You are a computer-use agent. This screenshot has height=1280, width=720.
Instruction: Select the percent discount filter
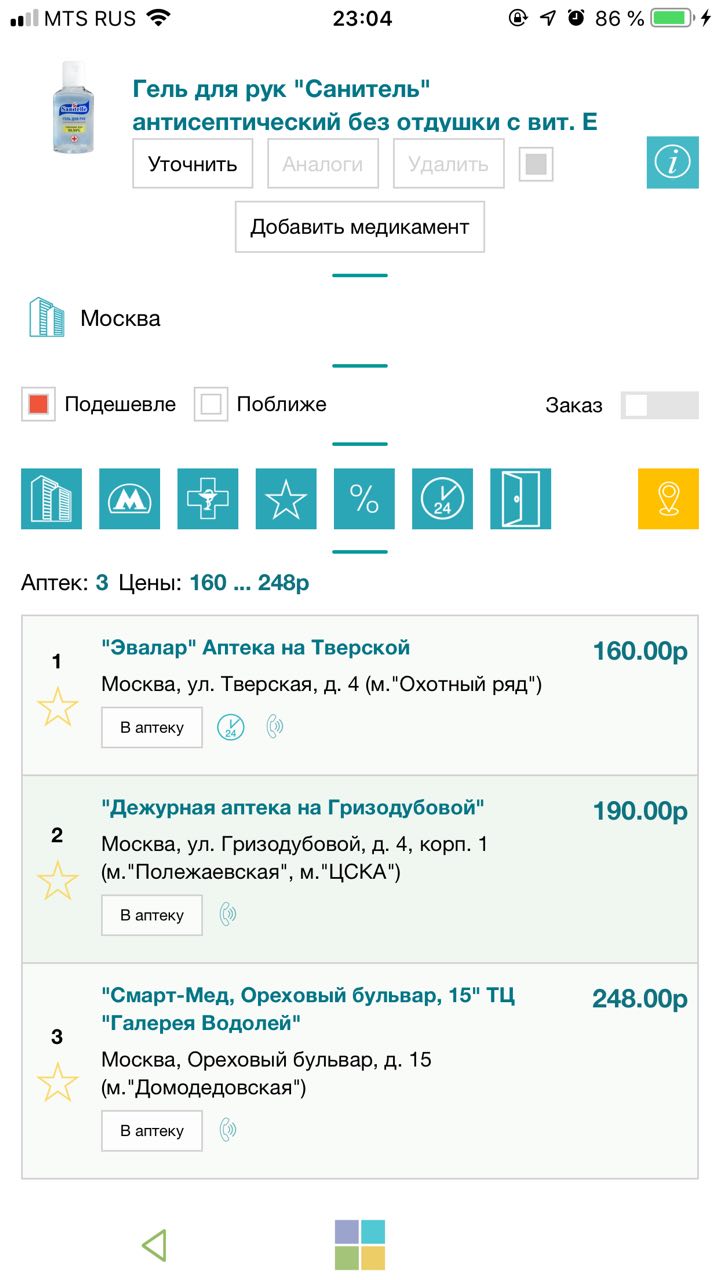click(364, 499)
